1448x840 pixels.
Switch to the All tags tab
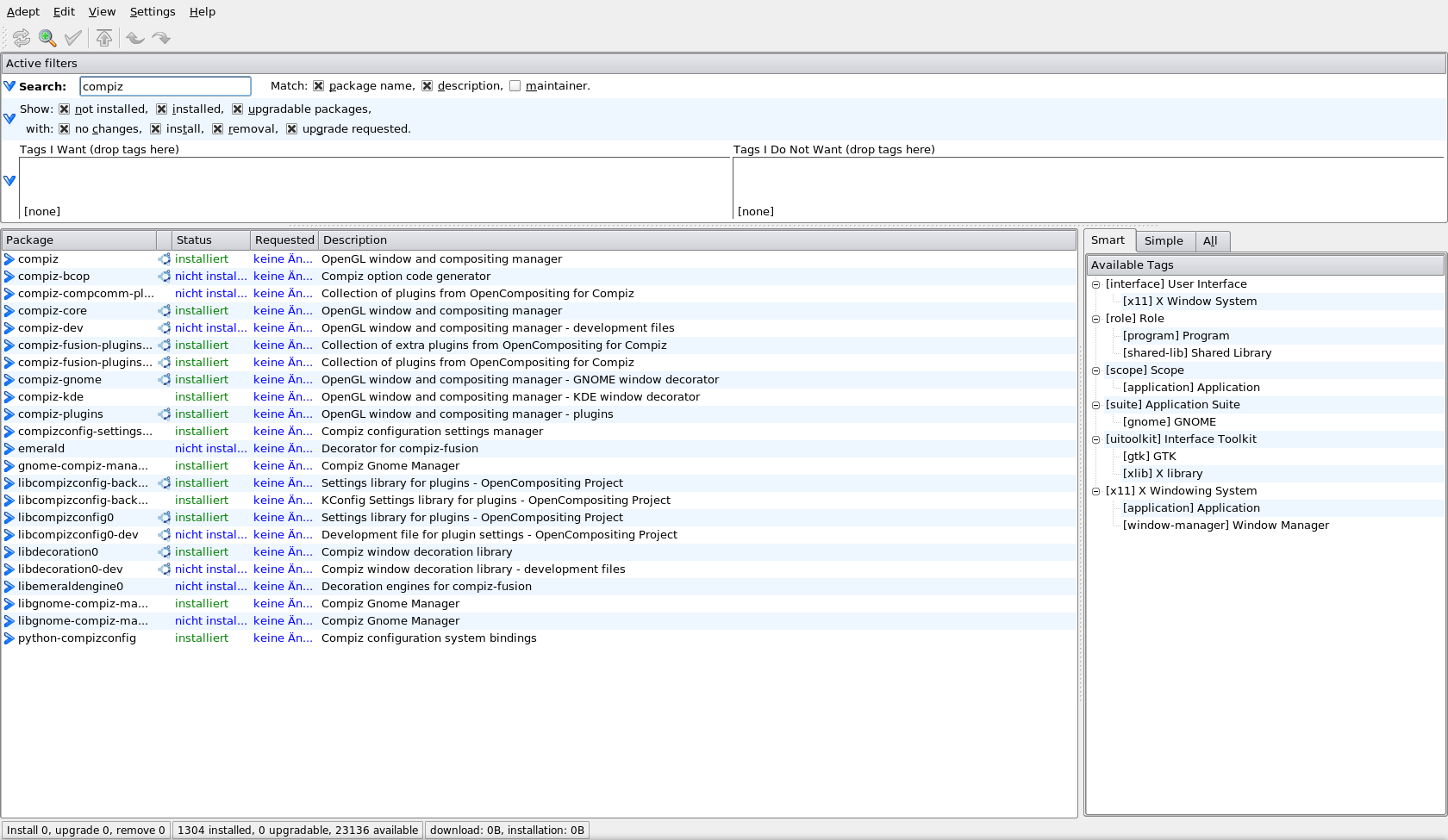pyautogui.click(x=1211, y=241)
